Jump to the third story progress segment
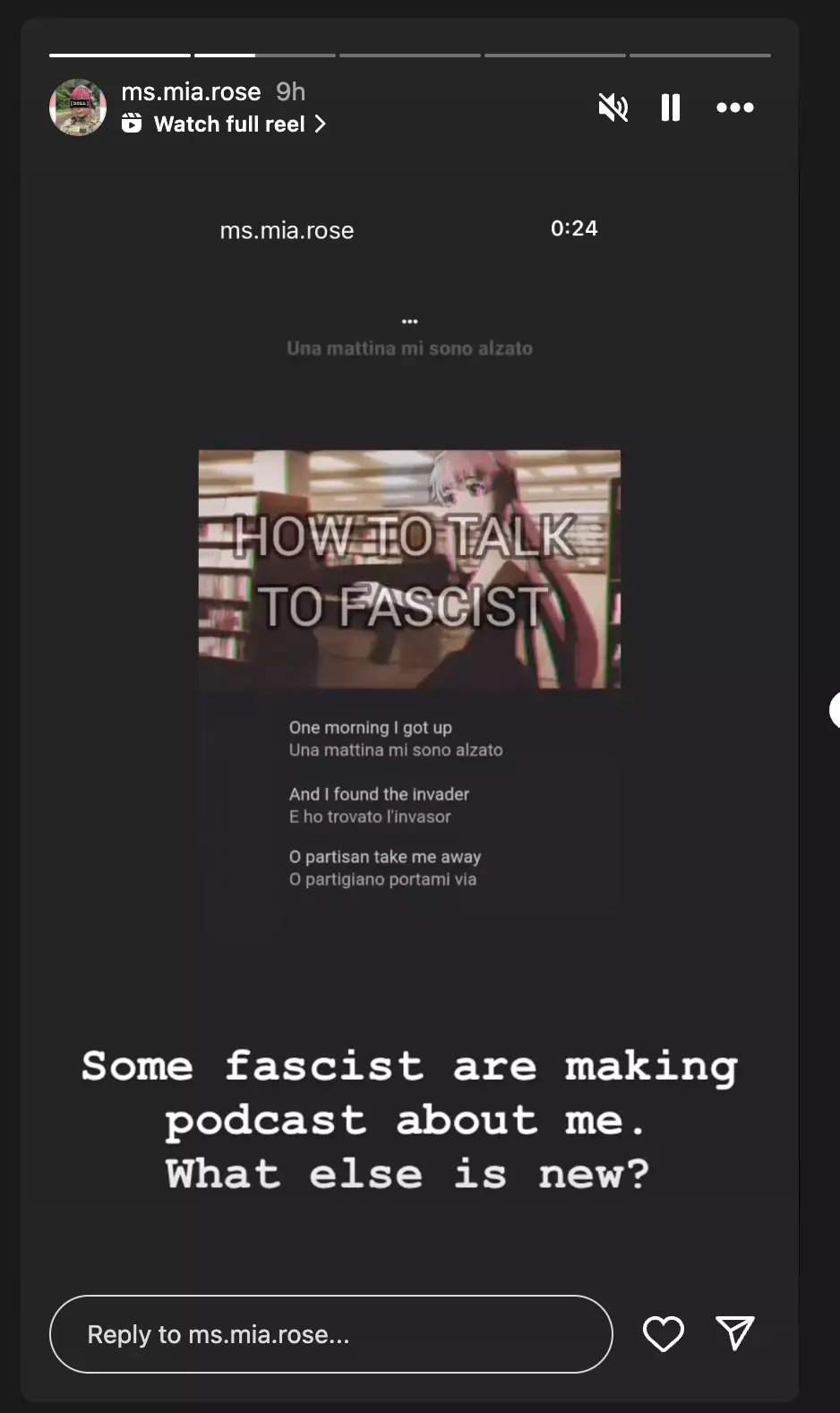The height and width of the screenshot is (1413, 840). [x=410, y=56]
